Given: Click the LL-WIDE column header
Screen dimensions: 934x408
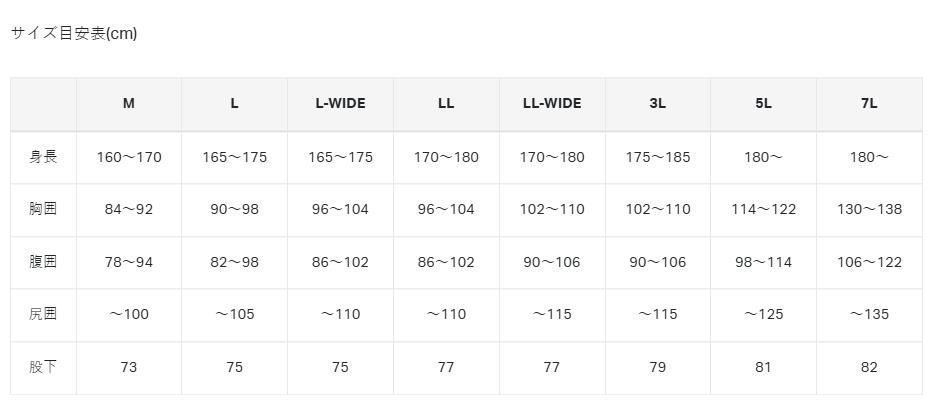Looking at the screenshot, I should [x=552, y=104].
